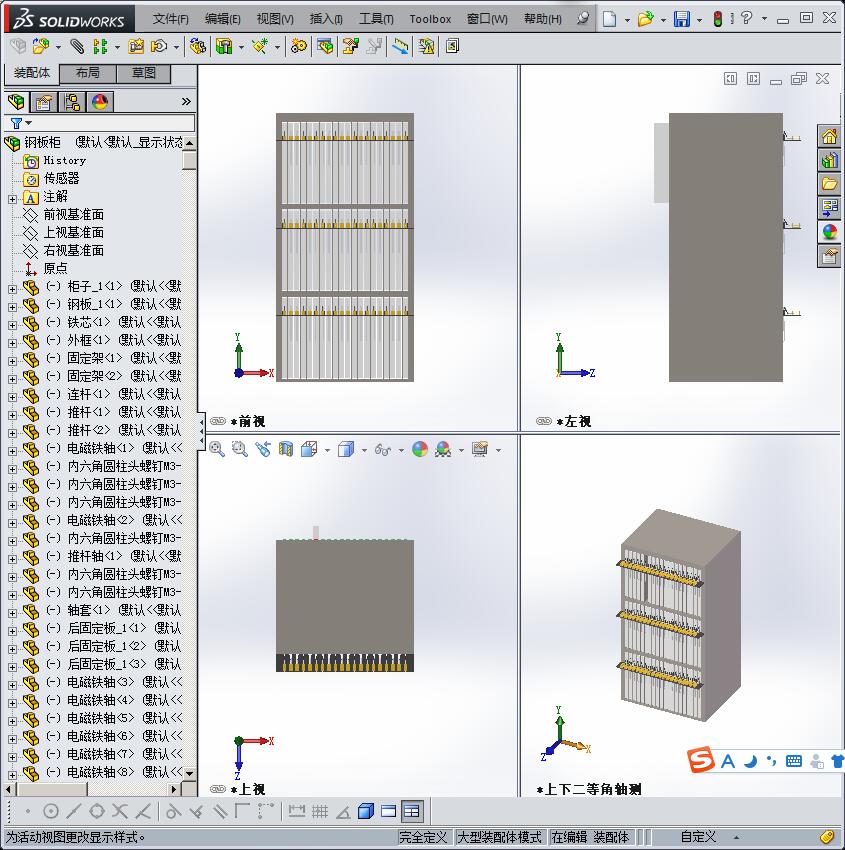Click the Linear Component Pattern icon
This screenshot has width=845, height=850.
[x=100, y=47]
